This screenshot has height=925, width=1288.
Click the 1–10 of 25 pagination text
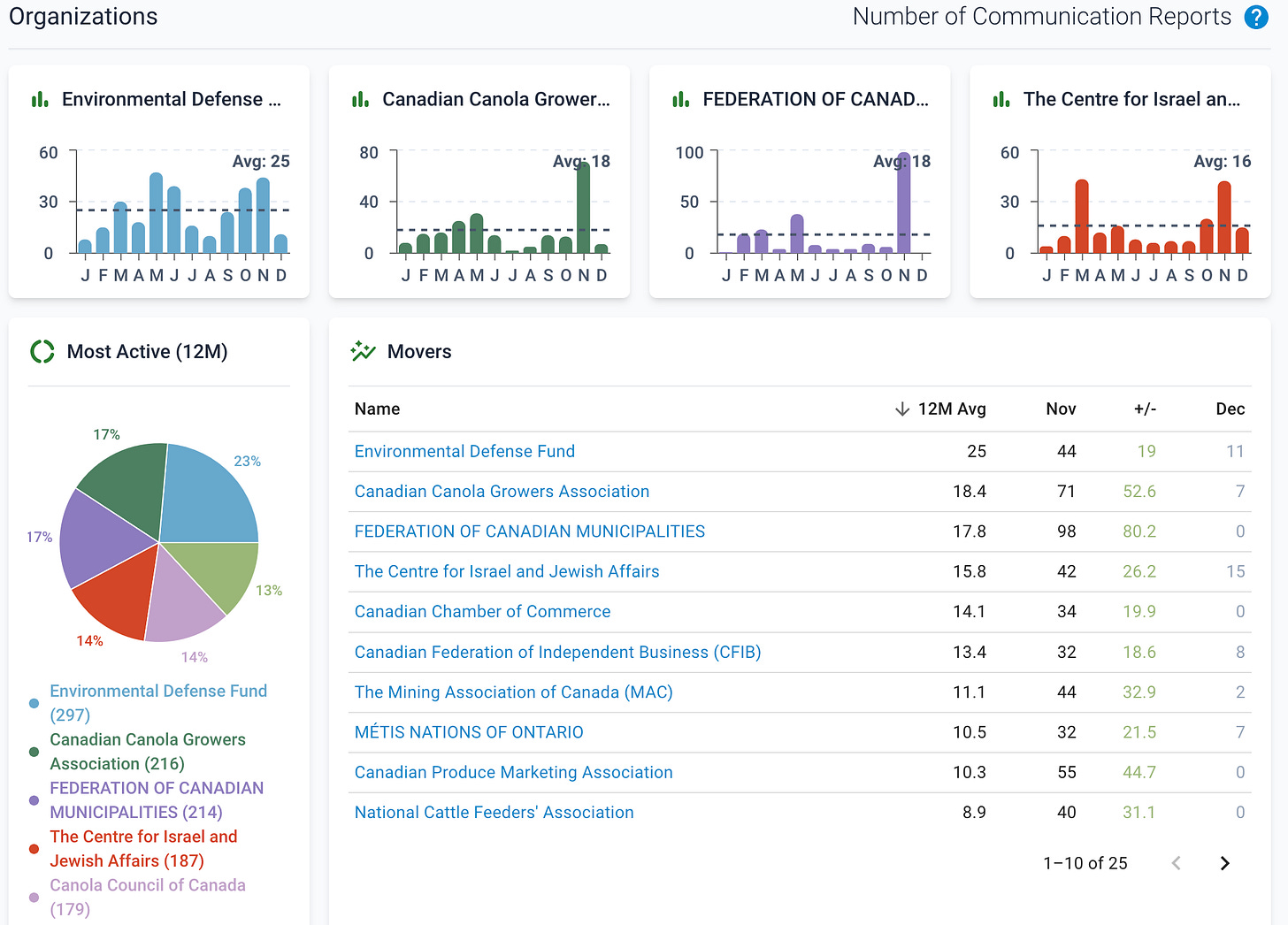click(x=1085, y=863)
